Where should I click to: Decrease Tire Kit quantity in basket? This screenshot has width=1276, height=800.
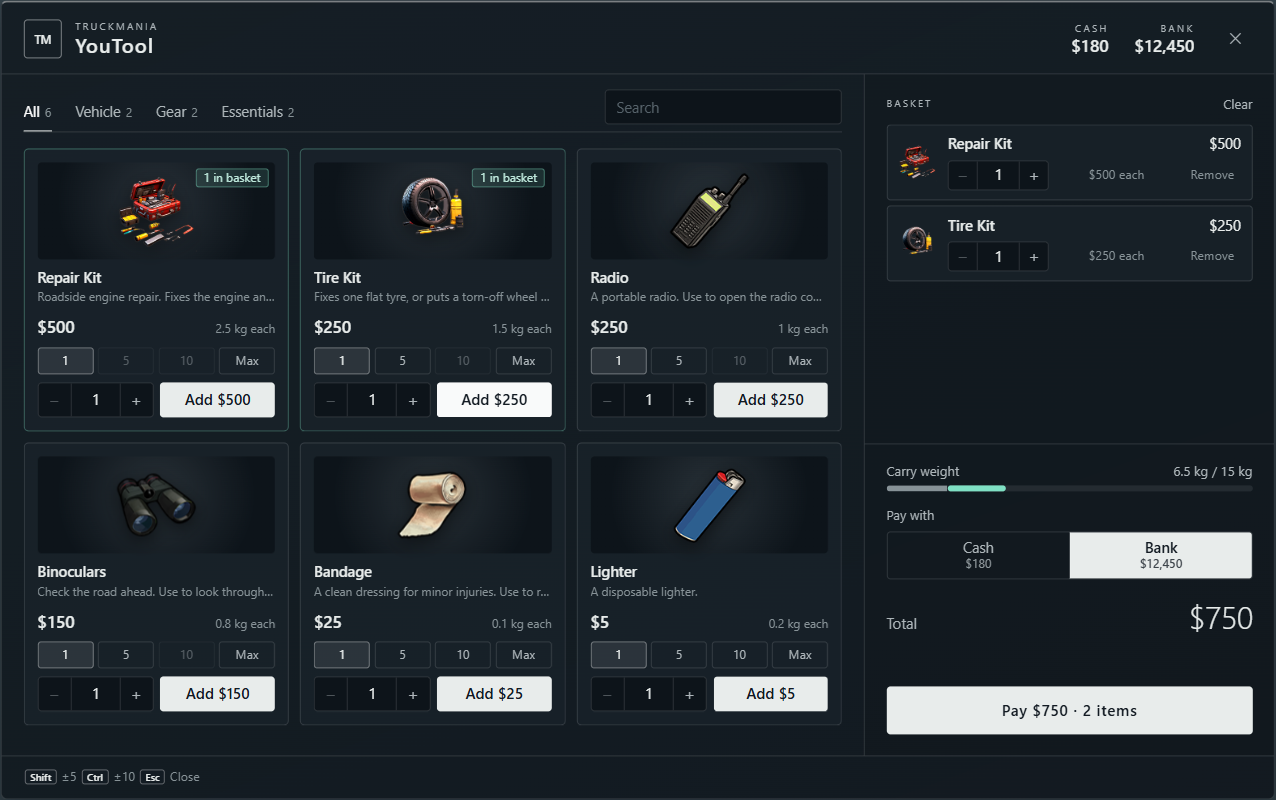[x=963, y=257]
